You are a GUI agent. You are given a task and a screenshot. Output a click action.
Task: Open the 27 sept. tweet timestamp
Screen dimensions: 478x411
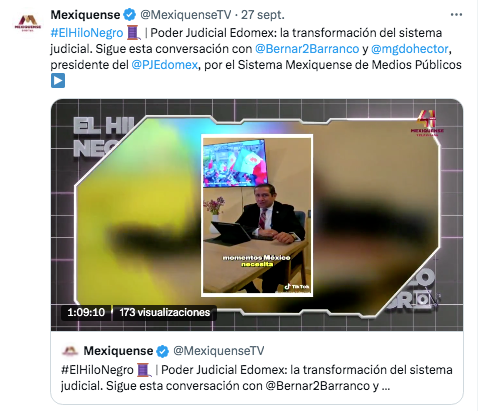pos(263,15)
